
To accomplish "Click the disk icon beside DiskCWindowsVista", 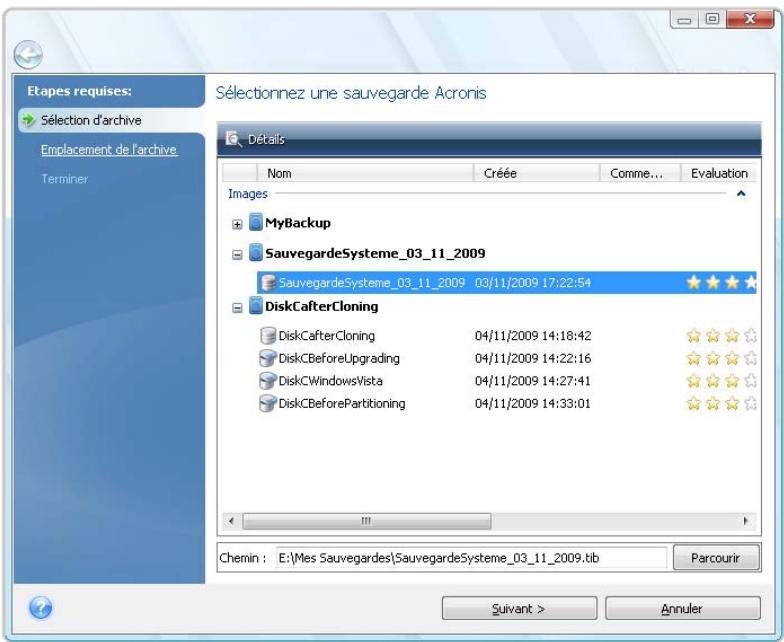I will point(268,380).
